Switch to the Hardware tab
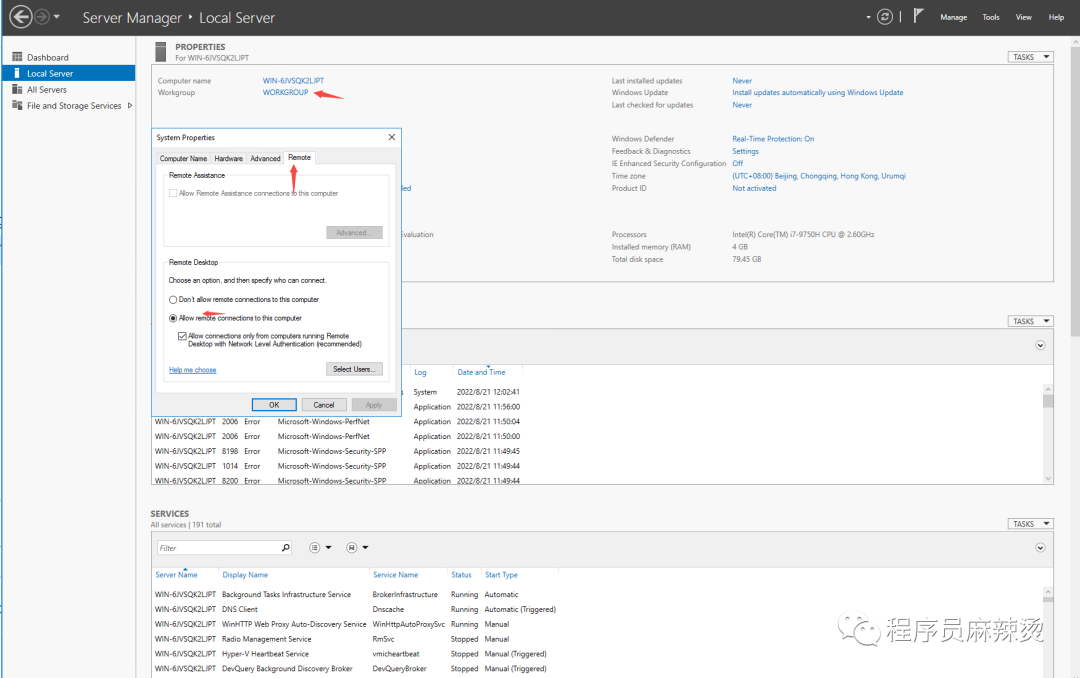The width and height of the screenshot is (1080, 678). click(229, 158)
